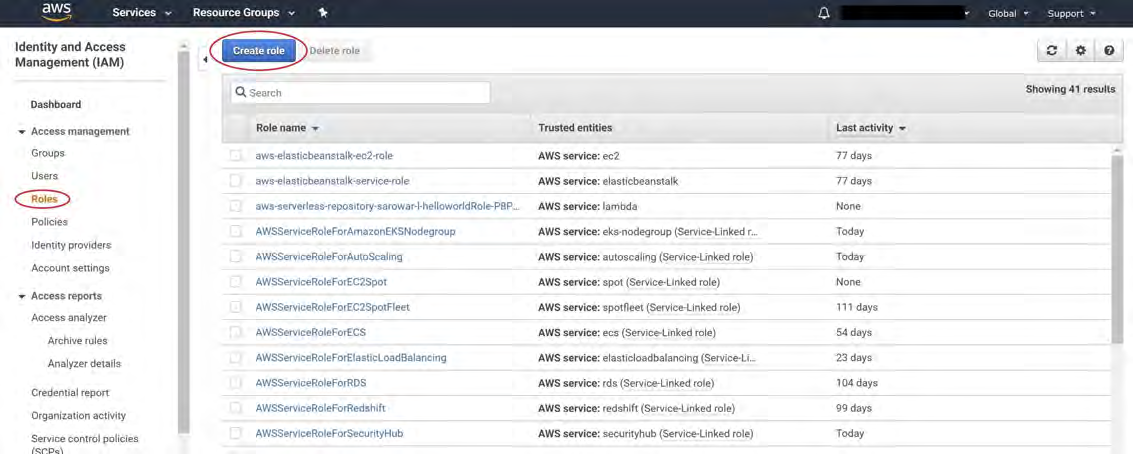Open Access analyzer in sidebar

[x=69, y=318]
